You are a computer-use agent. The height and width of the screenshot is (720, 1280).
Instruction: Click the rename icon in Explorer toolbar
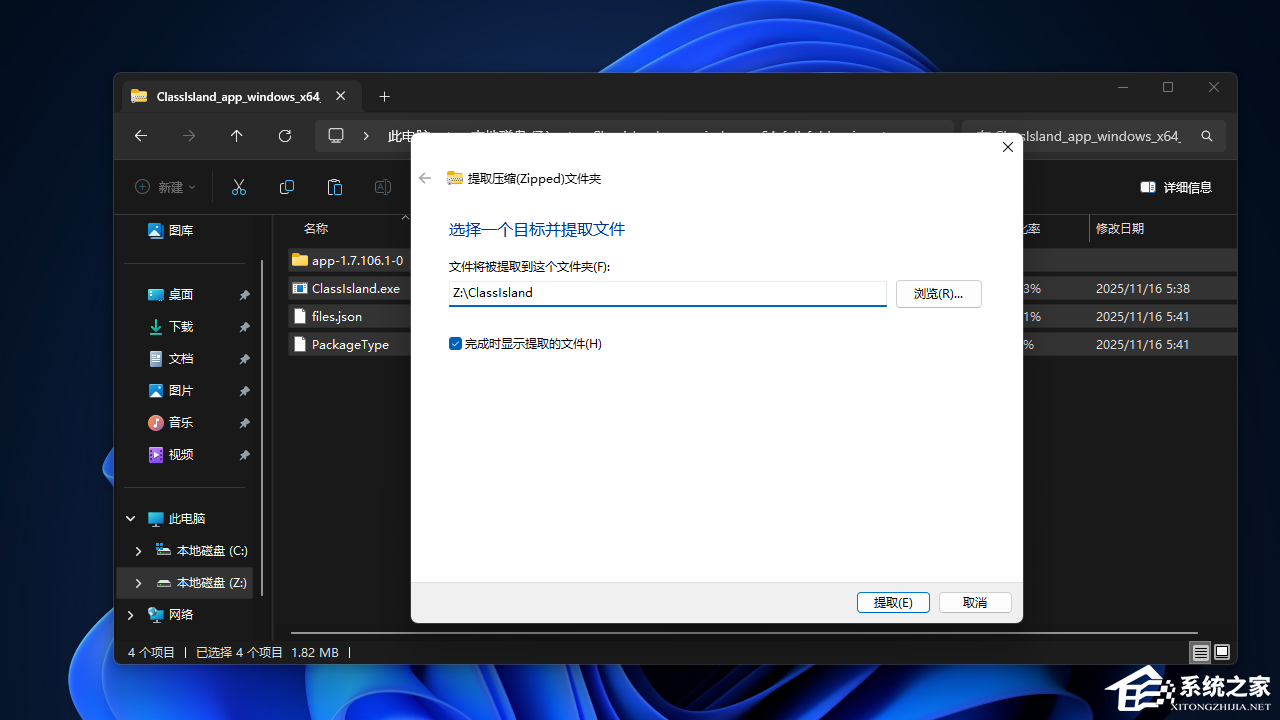point(382,187)
